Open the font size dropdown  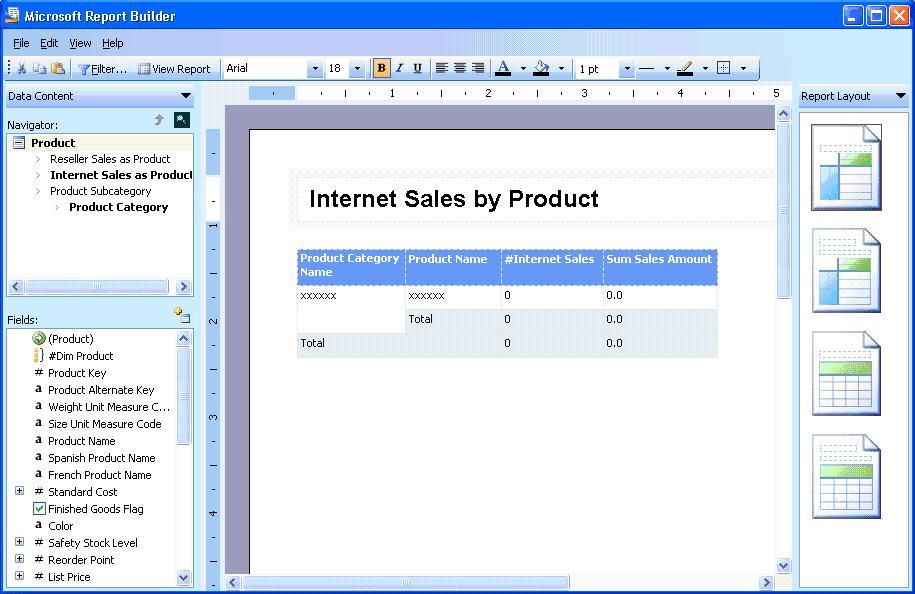(x=359, y=69)
